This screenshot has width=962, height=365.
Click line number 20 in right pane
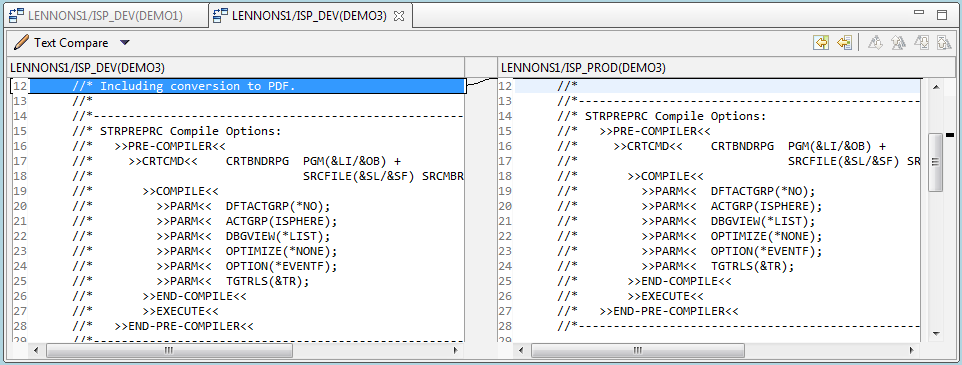tap(505, 206)
